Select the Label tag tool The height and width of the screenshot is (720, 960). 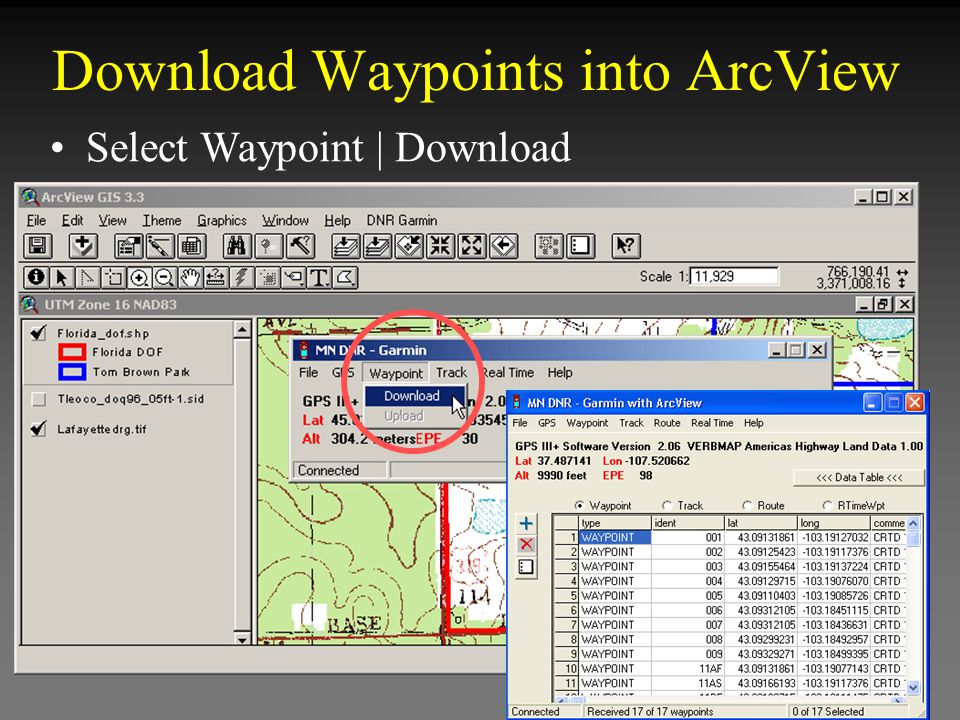coord(293,277)
